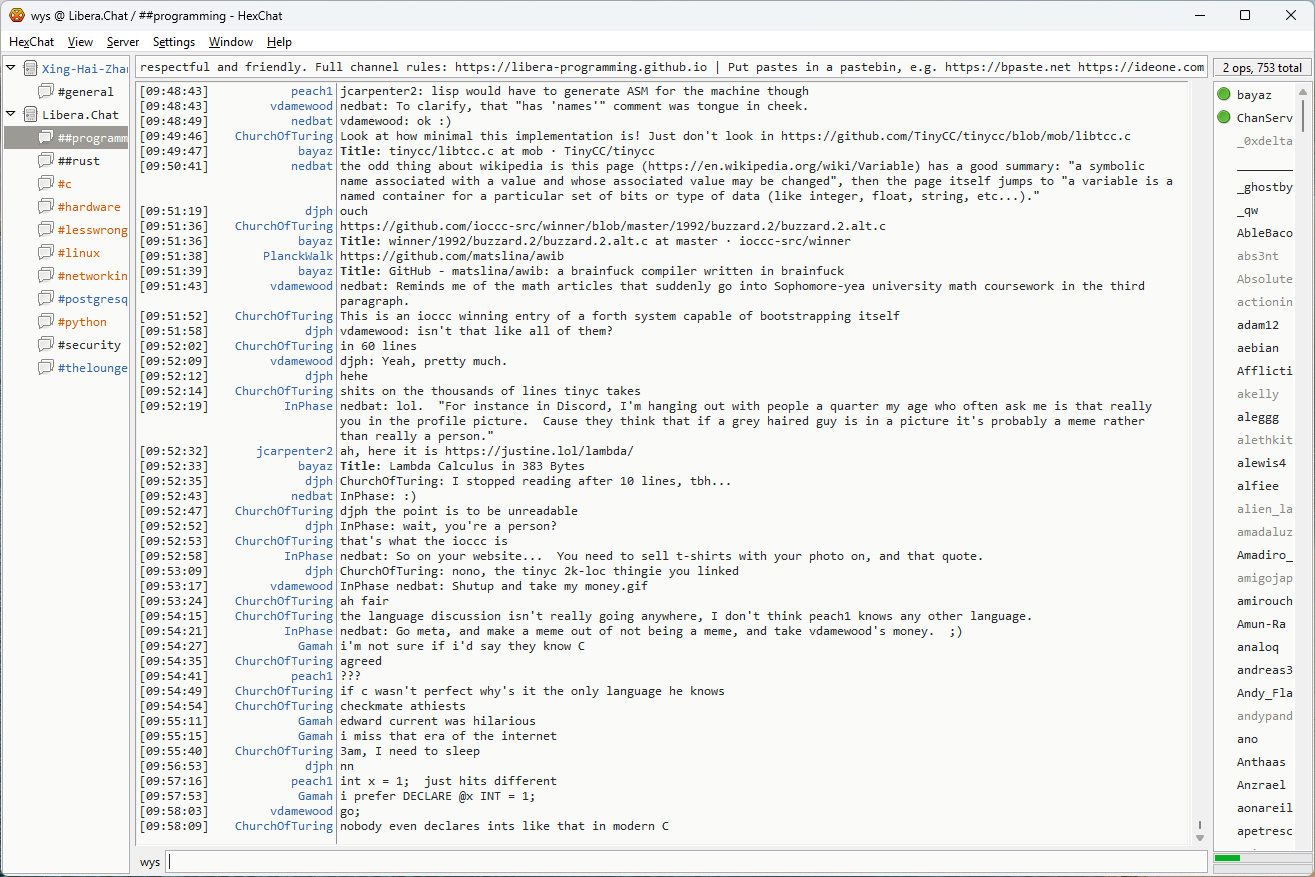The width and height of the screenshot is (1315, 877).
Task: Collapse the Libera.Chat server tree
Action: click(x=11, y=115)
